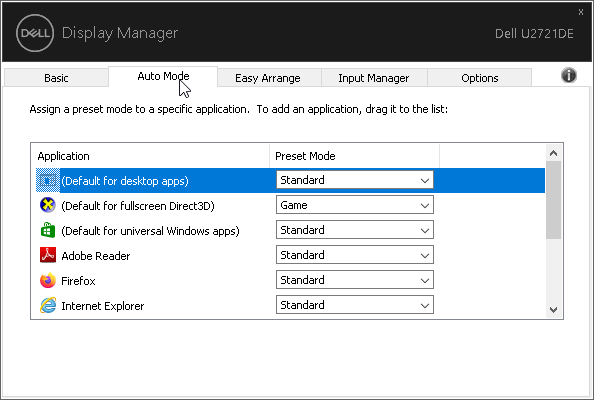Click the universal Windows apps store icon

(x=48, y=230)
